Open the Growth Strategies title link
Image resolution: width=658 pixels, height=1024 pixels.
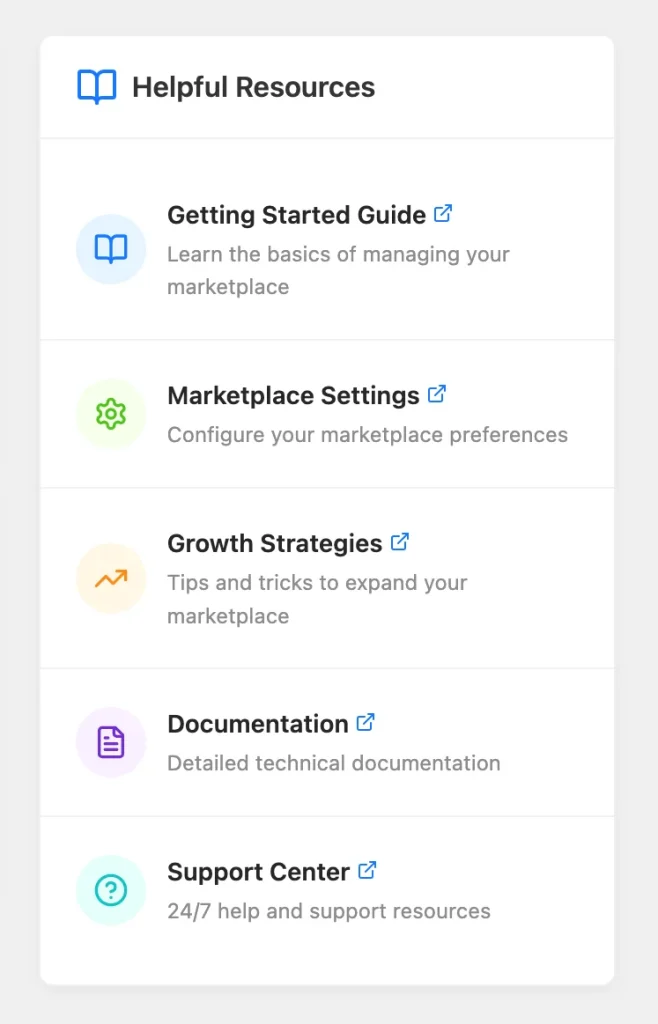(275, 543)
